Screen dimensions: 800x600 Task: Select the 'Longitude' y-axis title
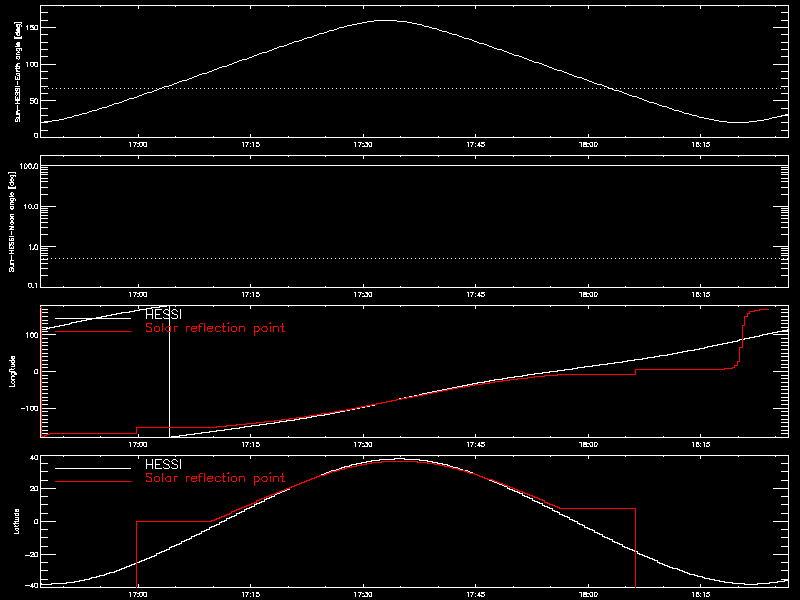pos(12,371)
